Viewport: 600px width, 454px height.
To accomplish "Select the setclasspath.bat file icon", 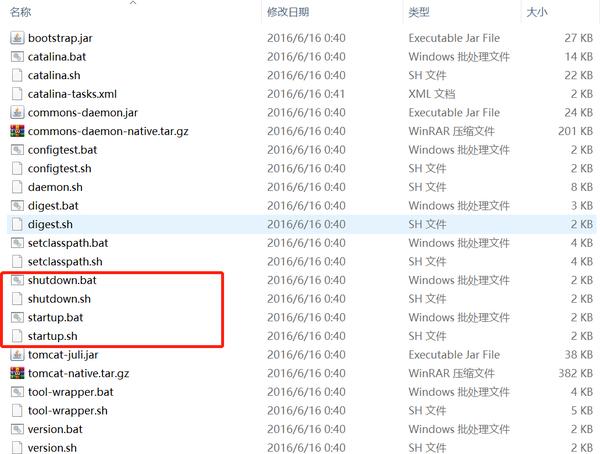I will [x=17, y=243].
